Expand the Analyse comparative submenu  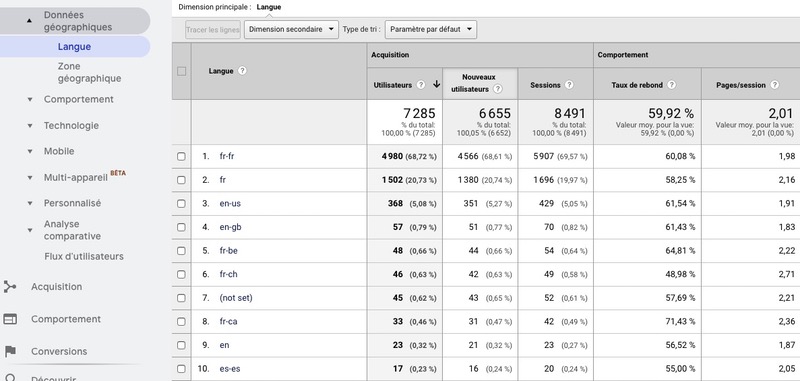pyautogui.click(x=30, y=230)
